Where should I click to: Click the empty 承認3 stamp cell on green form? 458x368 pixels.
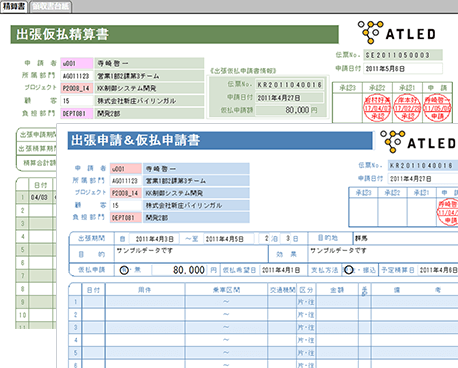click(347, 108)
